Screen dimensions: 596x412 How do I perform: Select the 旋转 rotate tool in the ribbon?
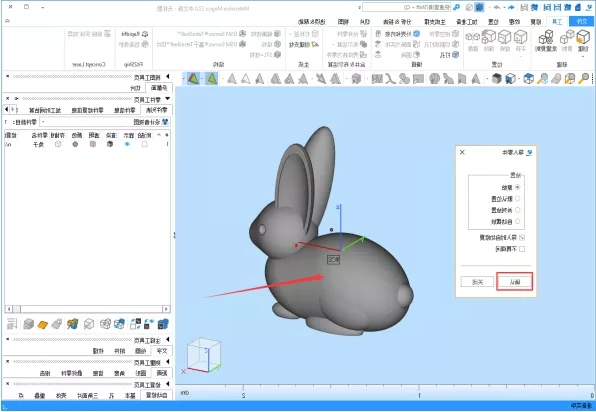click(x=504, y=37)
